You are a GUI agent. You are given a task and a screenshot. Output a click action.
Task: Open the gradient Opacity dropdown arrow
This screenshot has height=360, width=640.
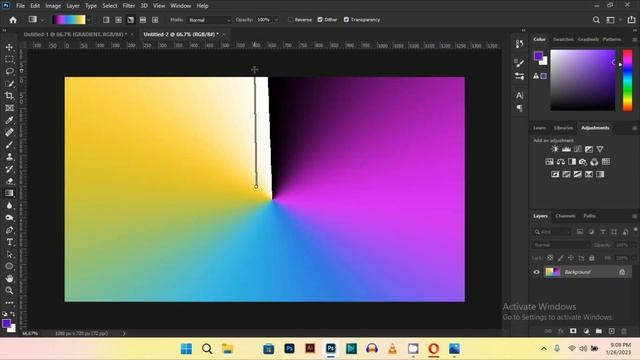pos(276,20)
